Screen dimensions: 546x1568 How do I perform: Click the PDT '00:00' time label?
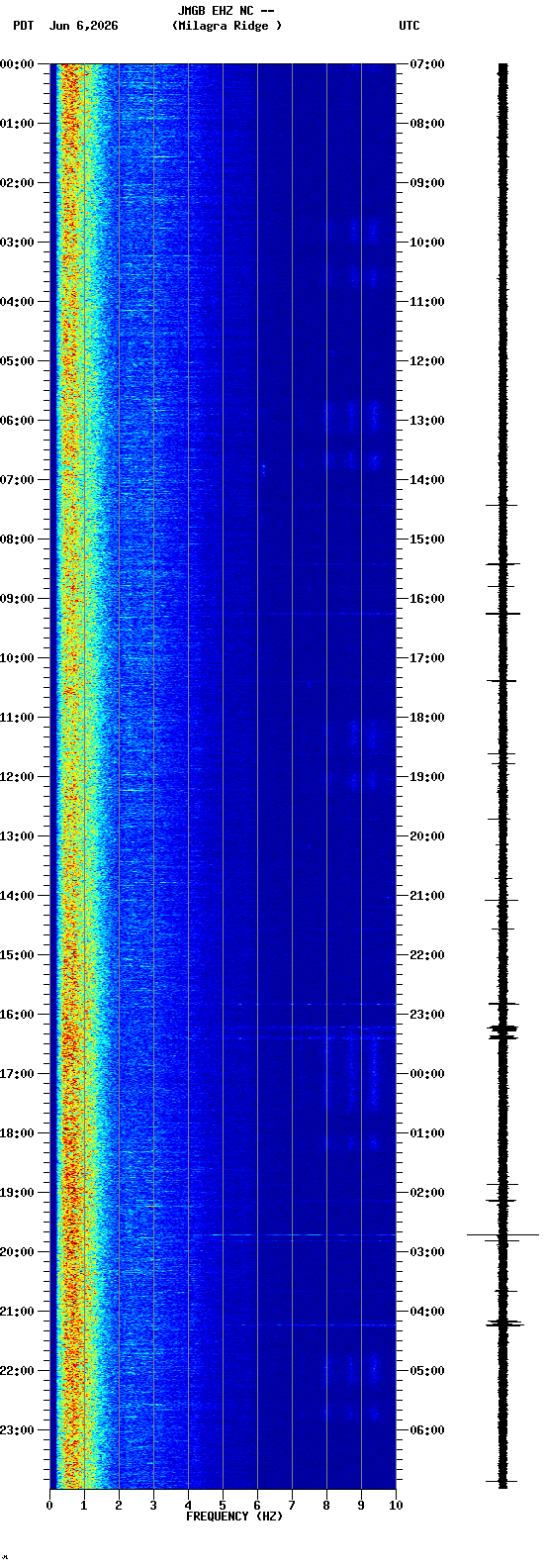pyautogui.click(x=18, y=64)
